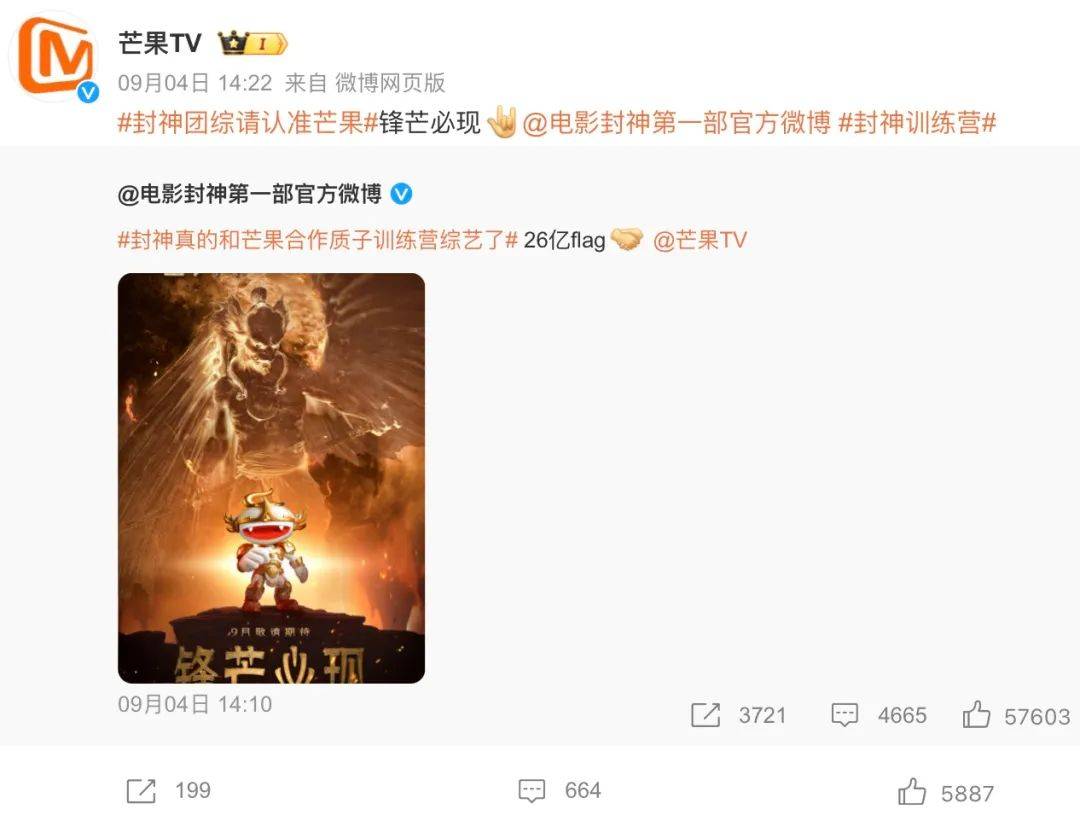Click the @芒果TV mention in the reposted post
The height and width of the screenshot is (821, 1080).
tap(700, 240)
